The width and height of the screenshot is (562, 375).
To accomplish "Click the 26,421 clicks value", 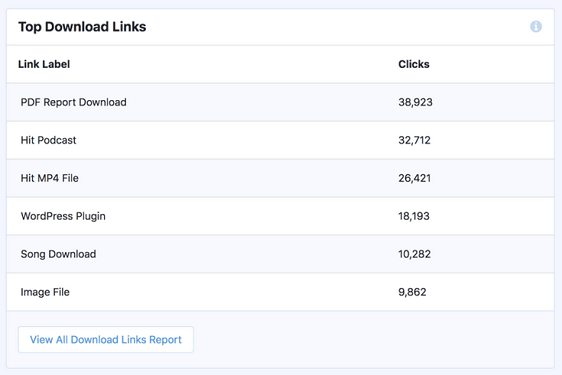I will (x=415, y=178).
